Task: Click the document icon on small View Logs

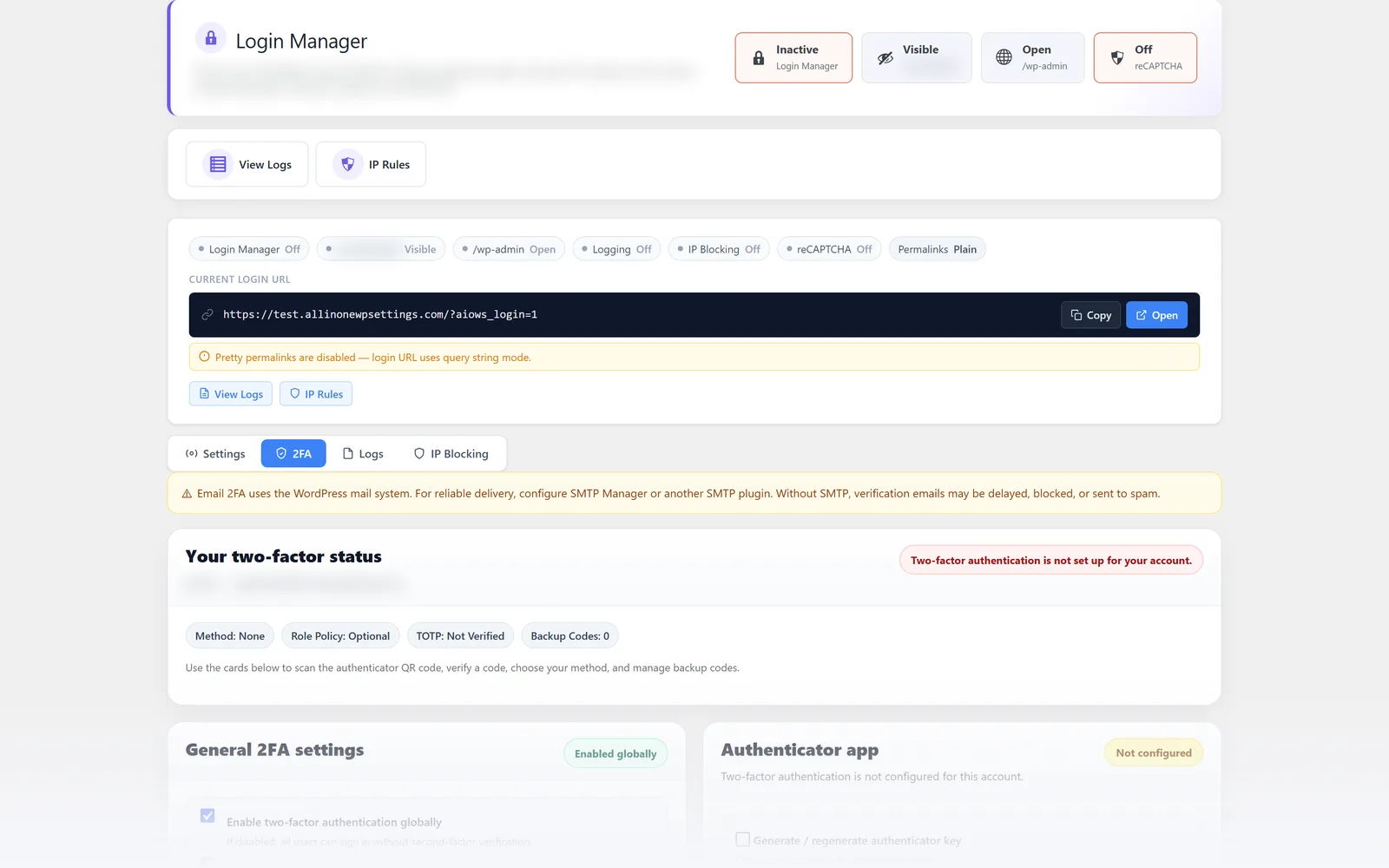Action: pyautogui.click(x=205, y=394)
